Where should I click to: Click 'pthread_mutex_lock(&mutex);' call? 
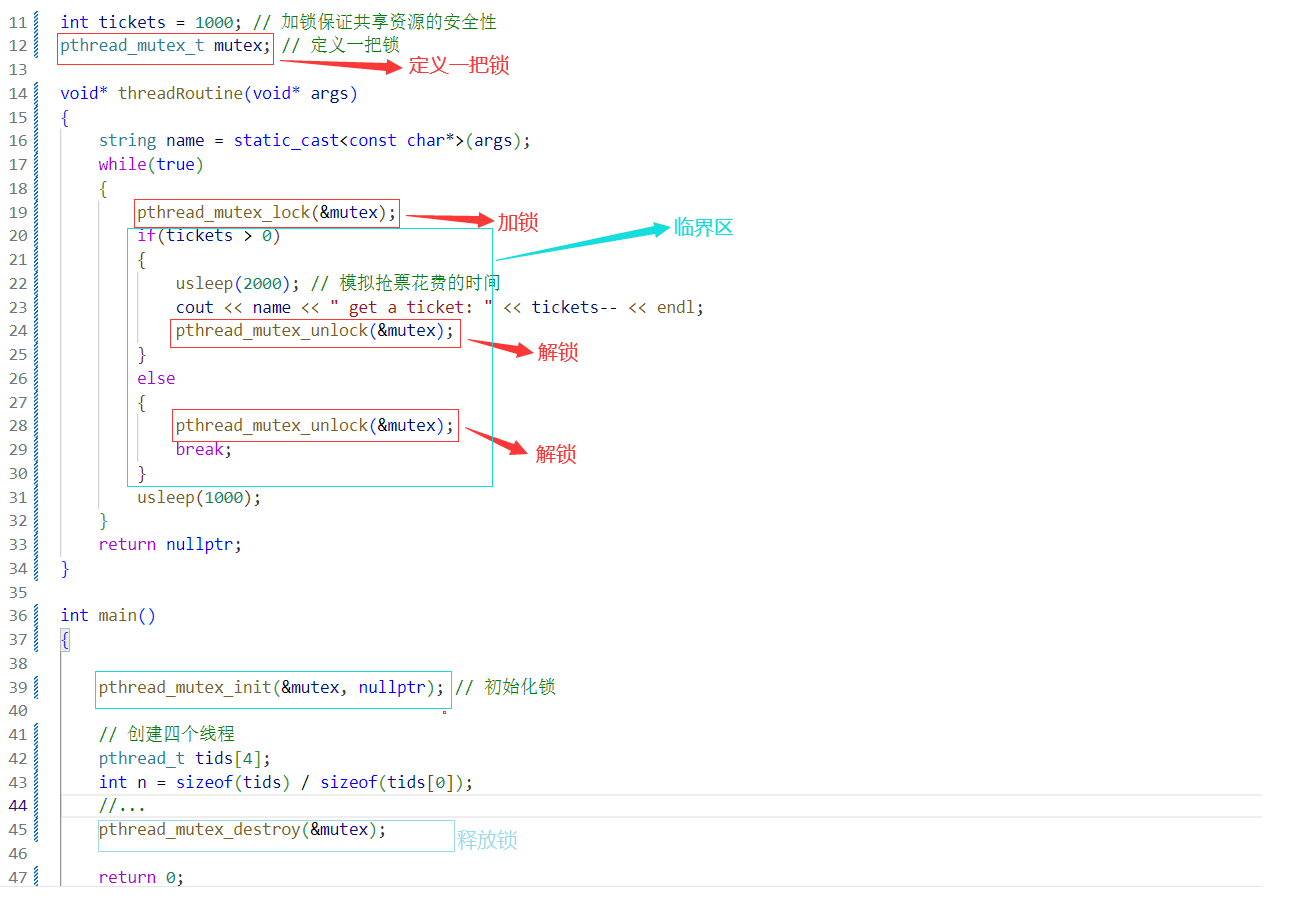click(x=267, y=212)
